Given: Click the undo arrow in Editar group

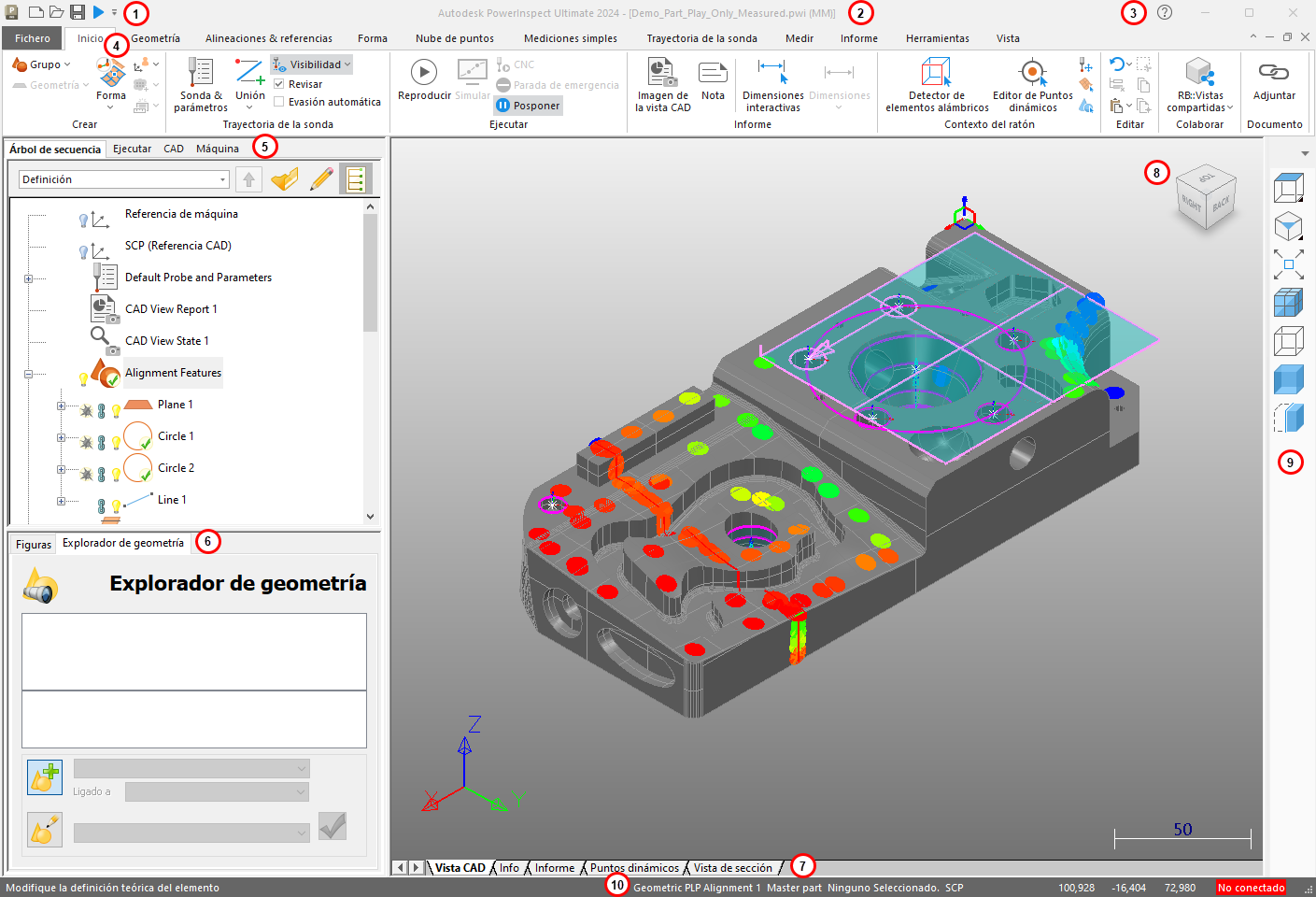Looking at the screenshot, I should 1117,64.
